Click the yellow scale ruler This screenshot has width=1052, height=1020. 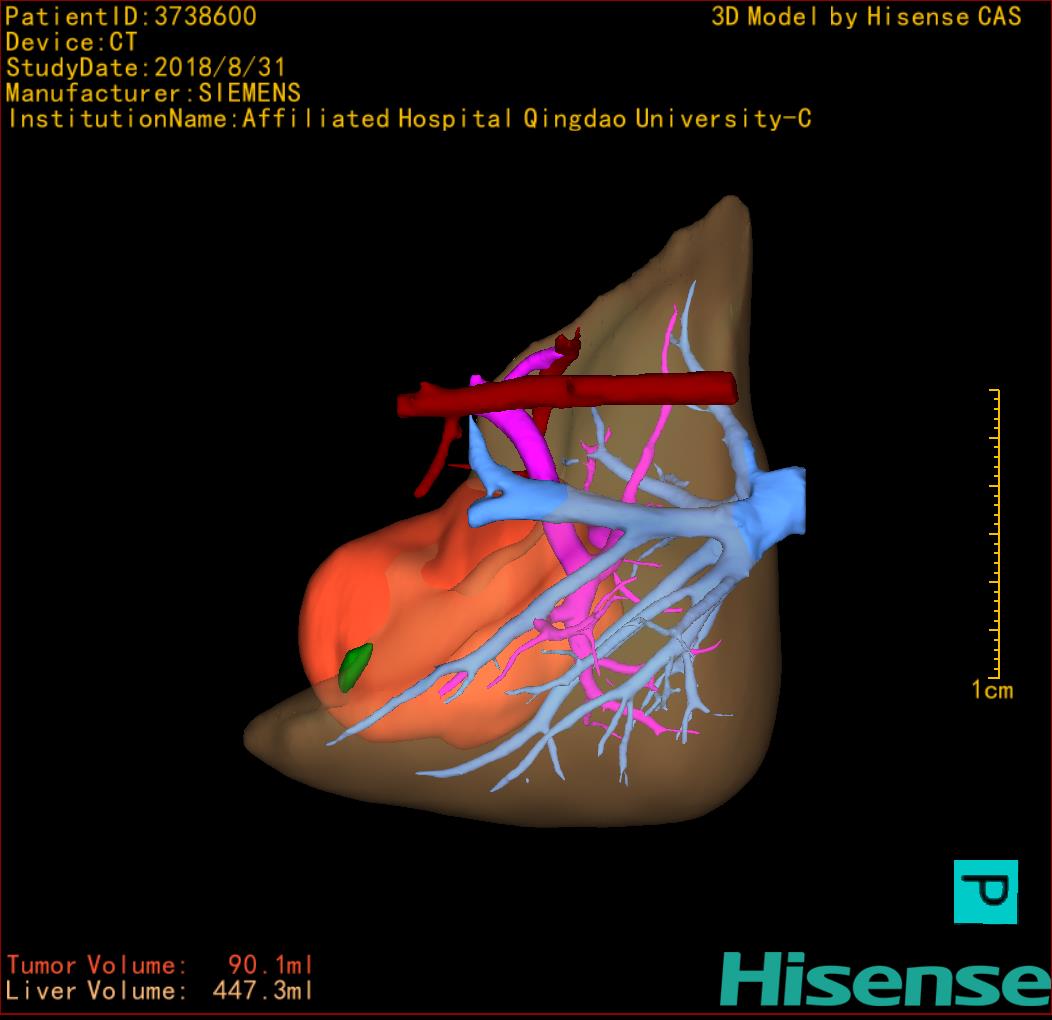point(996,532)
